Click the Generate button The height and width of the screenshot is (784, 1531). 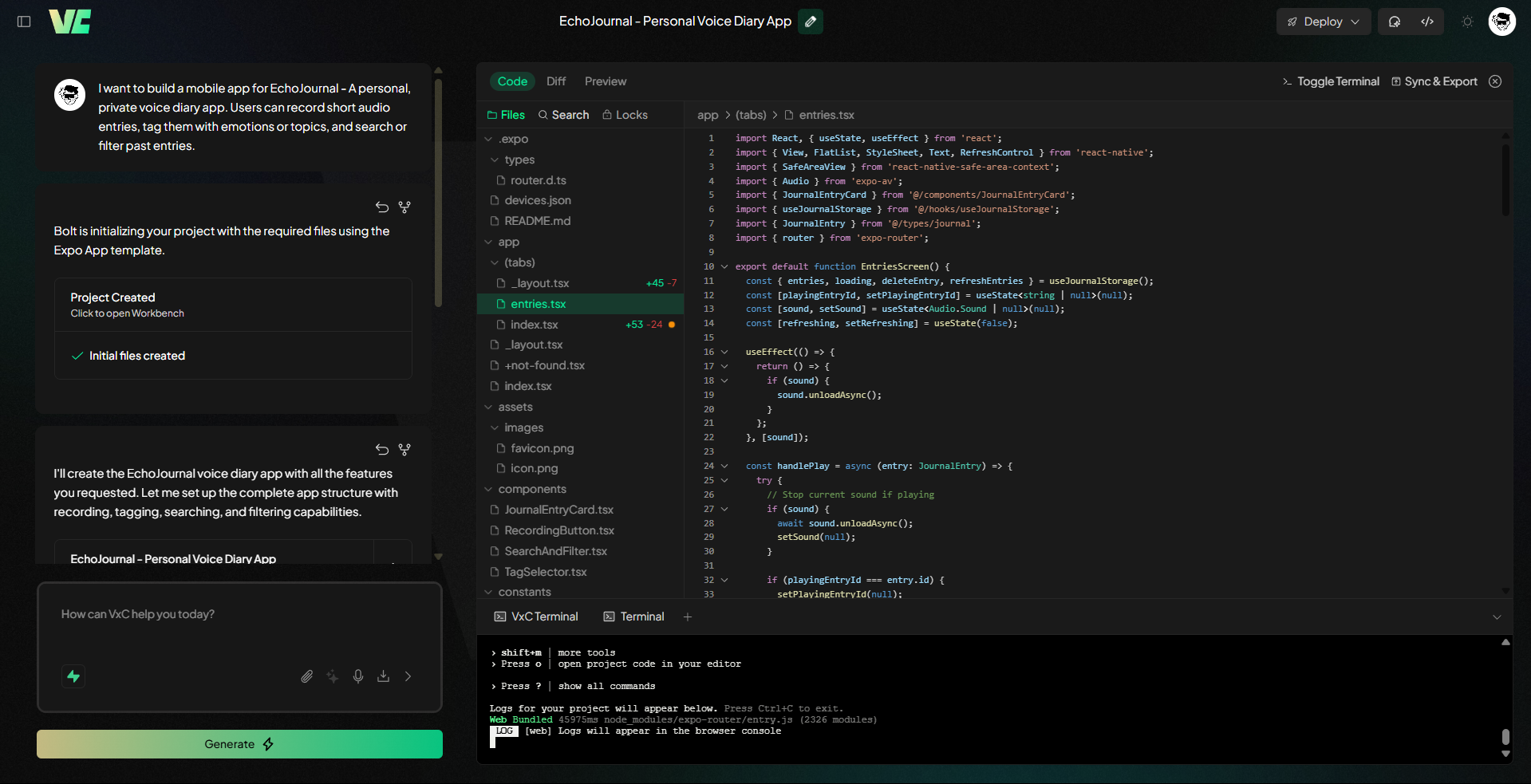pyautogui.click(x=239, y=744)
